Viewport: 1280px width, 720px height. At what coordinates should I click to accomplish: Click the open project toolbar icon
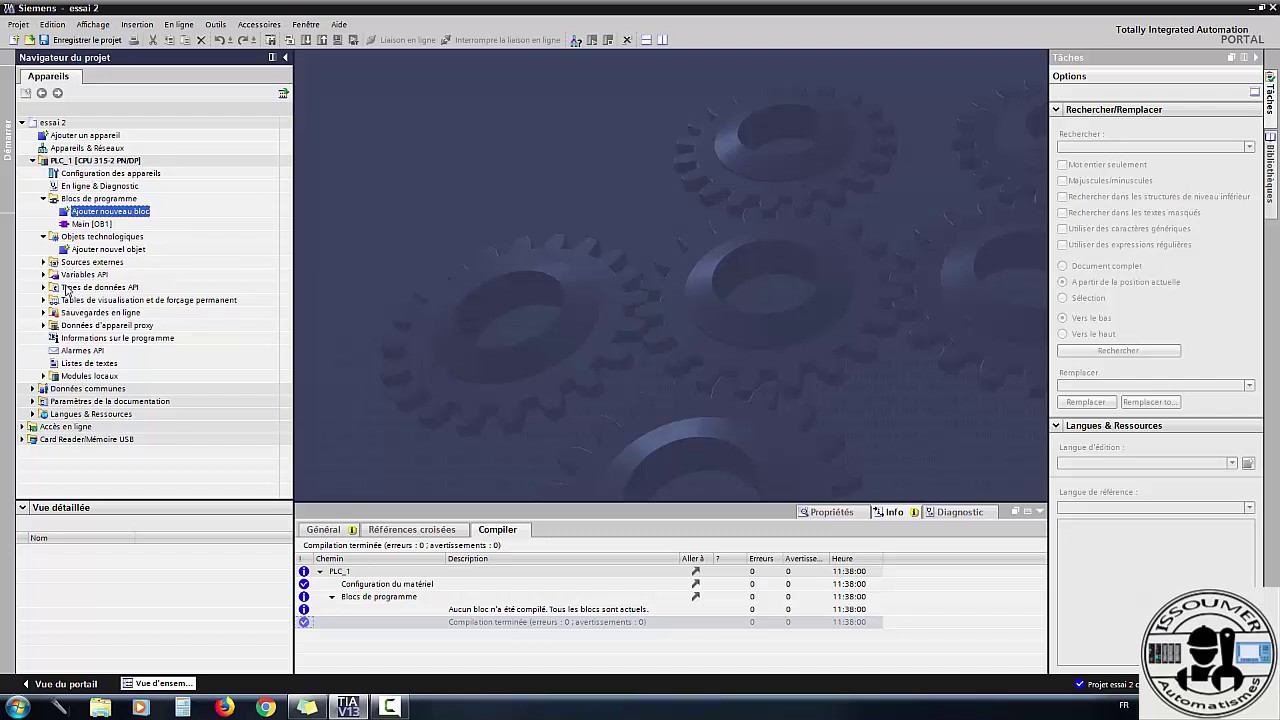pyautogui.click(x=29, y=40)
